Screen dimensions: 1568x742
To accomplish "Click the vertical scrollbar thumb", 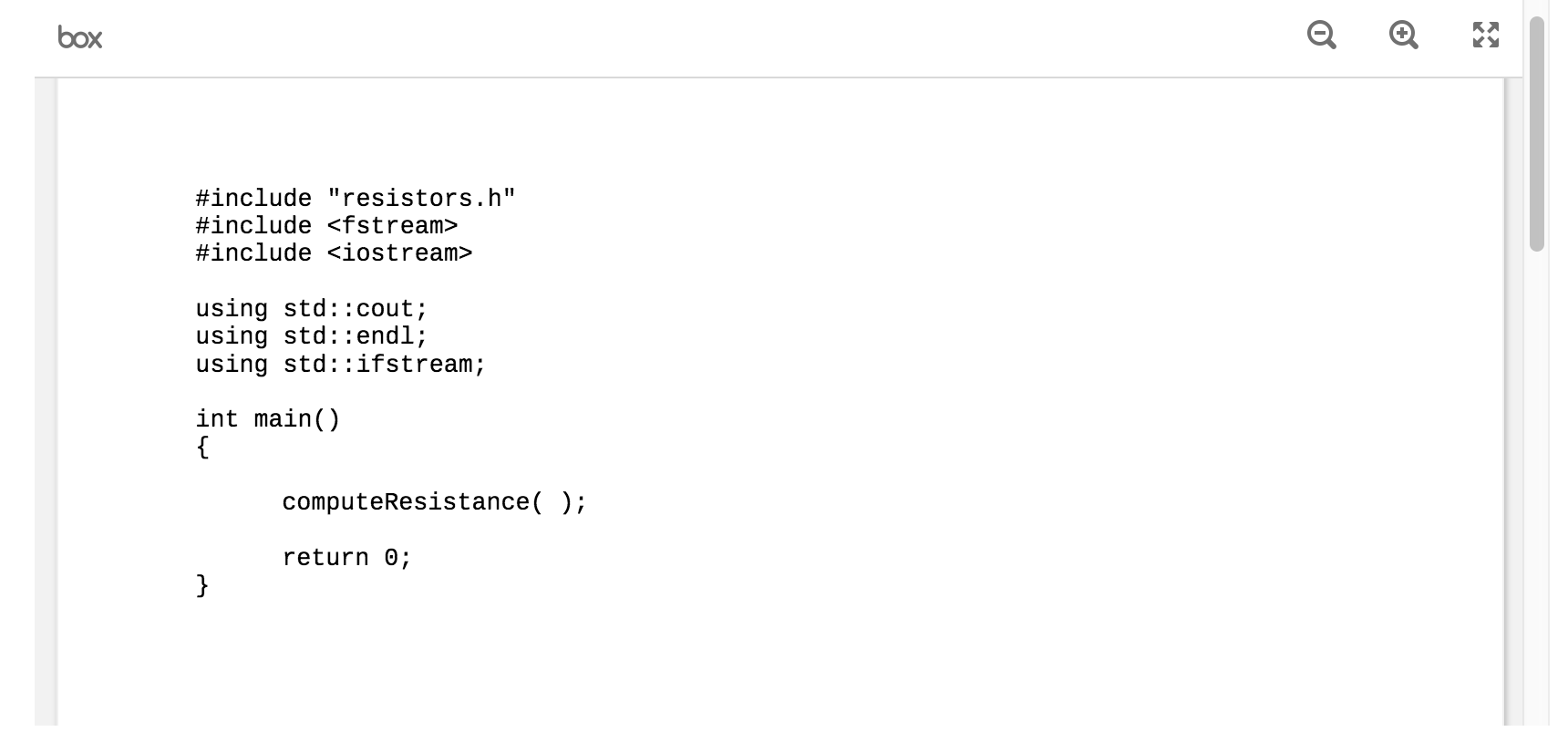I will point(1537,133).
